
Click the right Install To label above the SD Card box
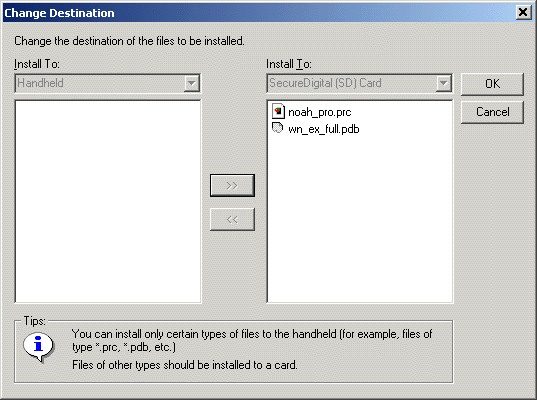pos(289,64)
